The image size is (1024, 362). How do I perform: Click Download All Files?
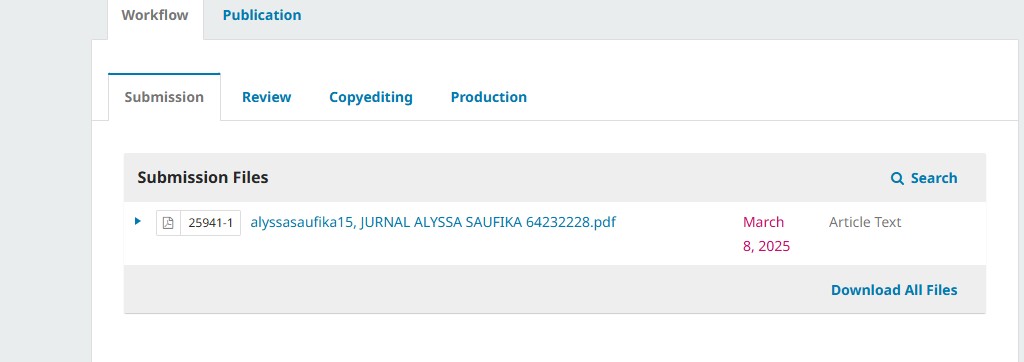tap(894, 290)
